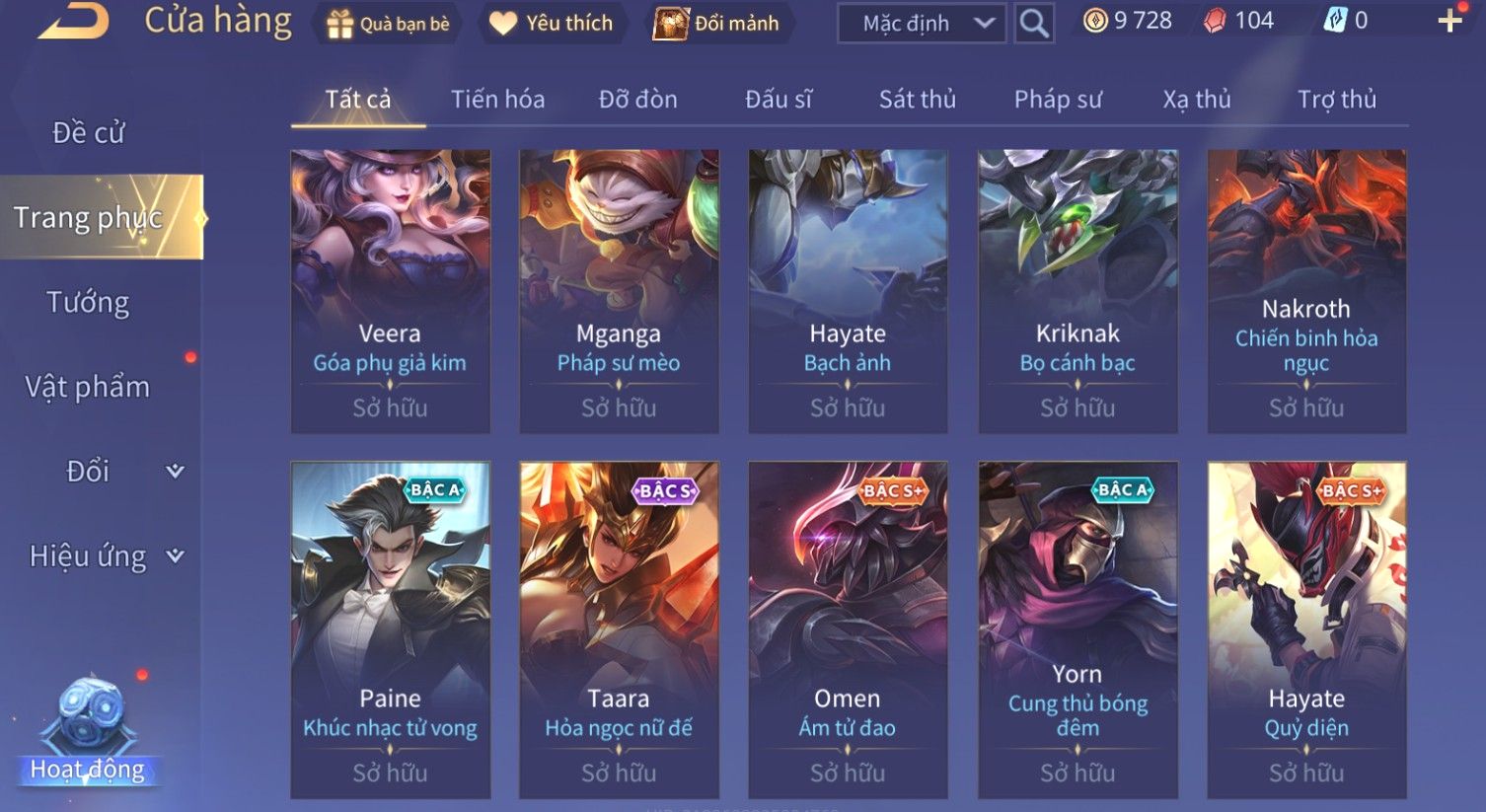
Task: Open the Mặc định sort dropdown
Action: click(x=922, y=24)
